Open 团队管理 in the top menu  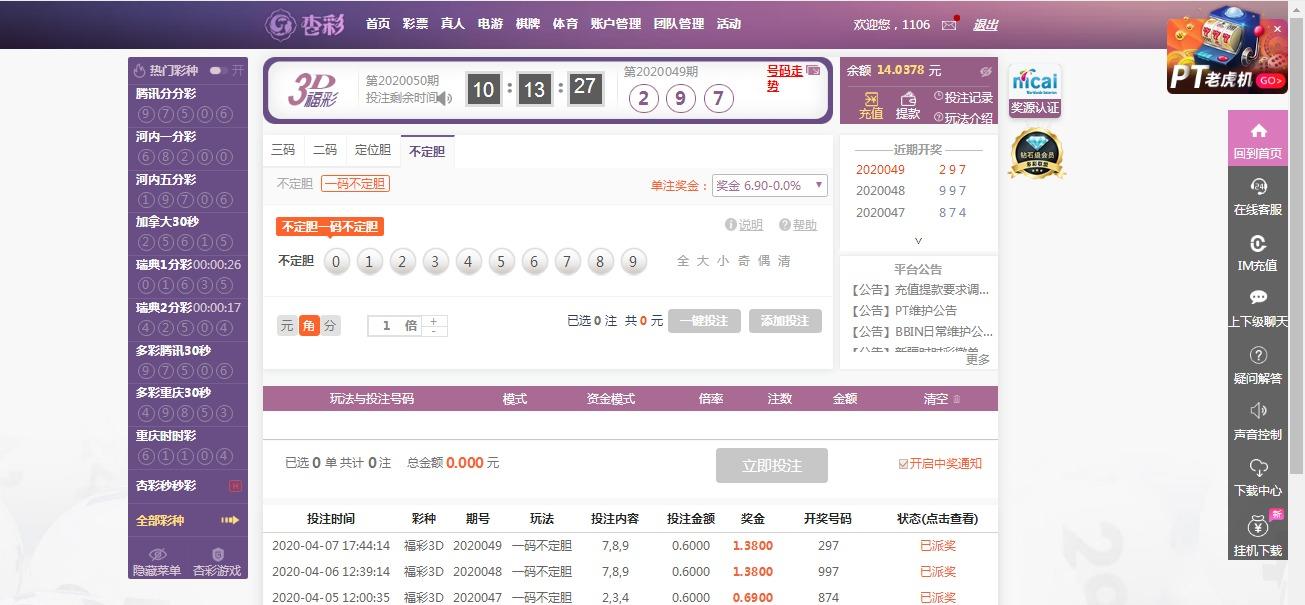678,24
